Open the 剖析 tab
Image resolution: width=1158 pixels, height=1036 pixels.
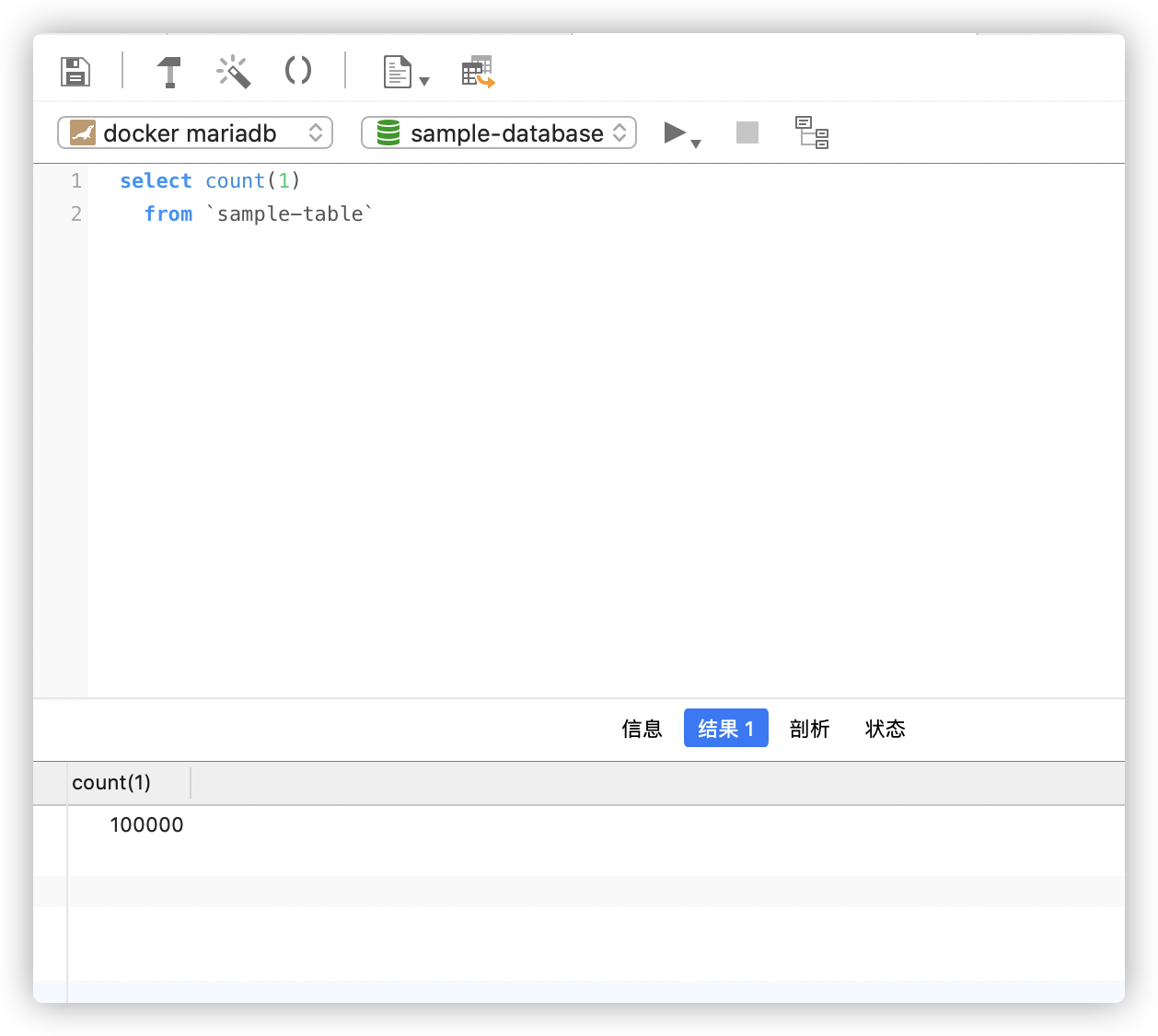(809, 729)
